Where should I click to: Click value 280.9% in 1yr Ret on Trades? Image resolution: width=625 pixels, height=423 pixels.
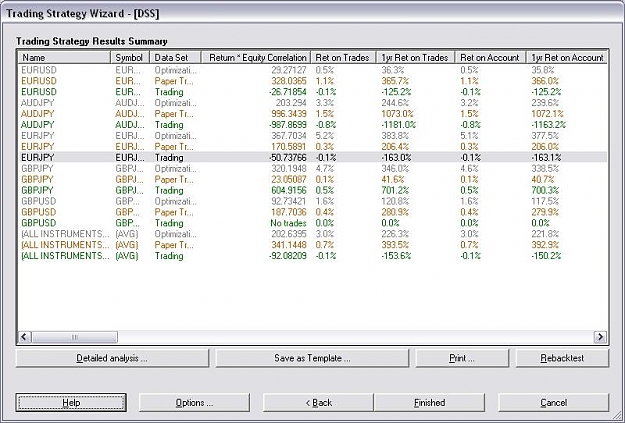pos(395,212)
